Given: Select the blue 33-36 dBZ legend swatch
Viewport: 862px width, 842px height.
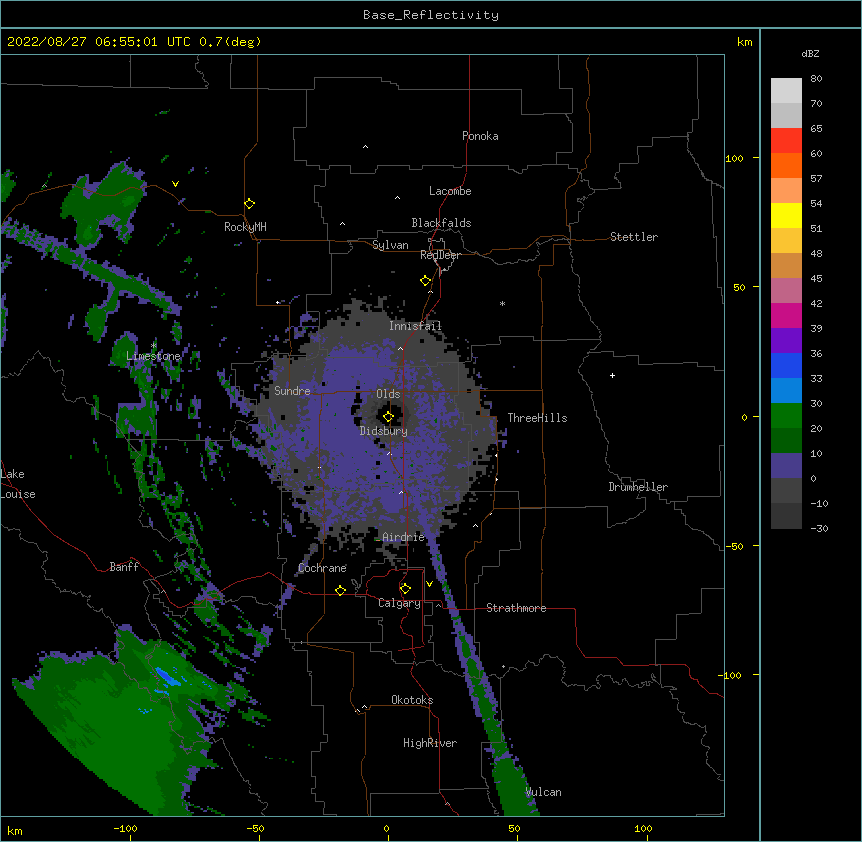Looking at the screenshot, I should (x=786, y=365).
